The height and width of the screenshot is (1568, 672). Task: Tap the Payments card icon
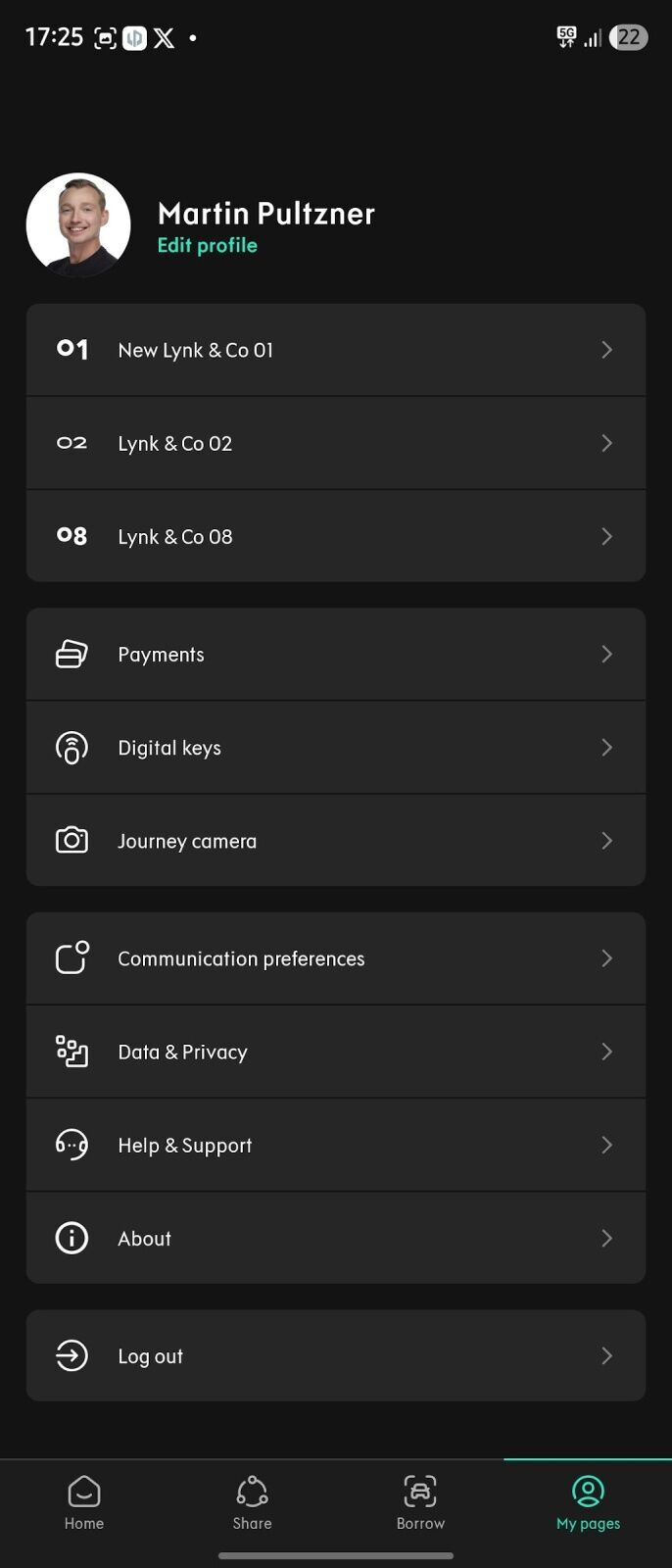(x=72, y=655)
